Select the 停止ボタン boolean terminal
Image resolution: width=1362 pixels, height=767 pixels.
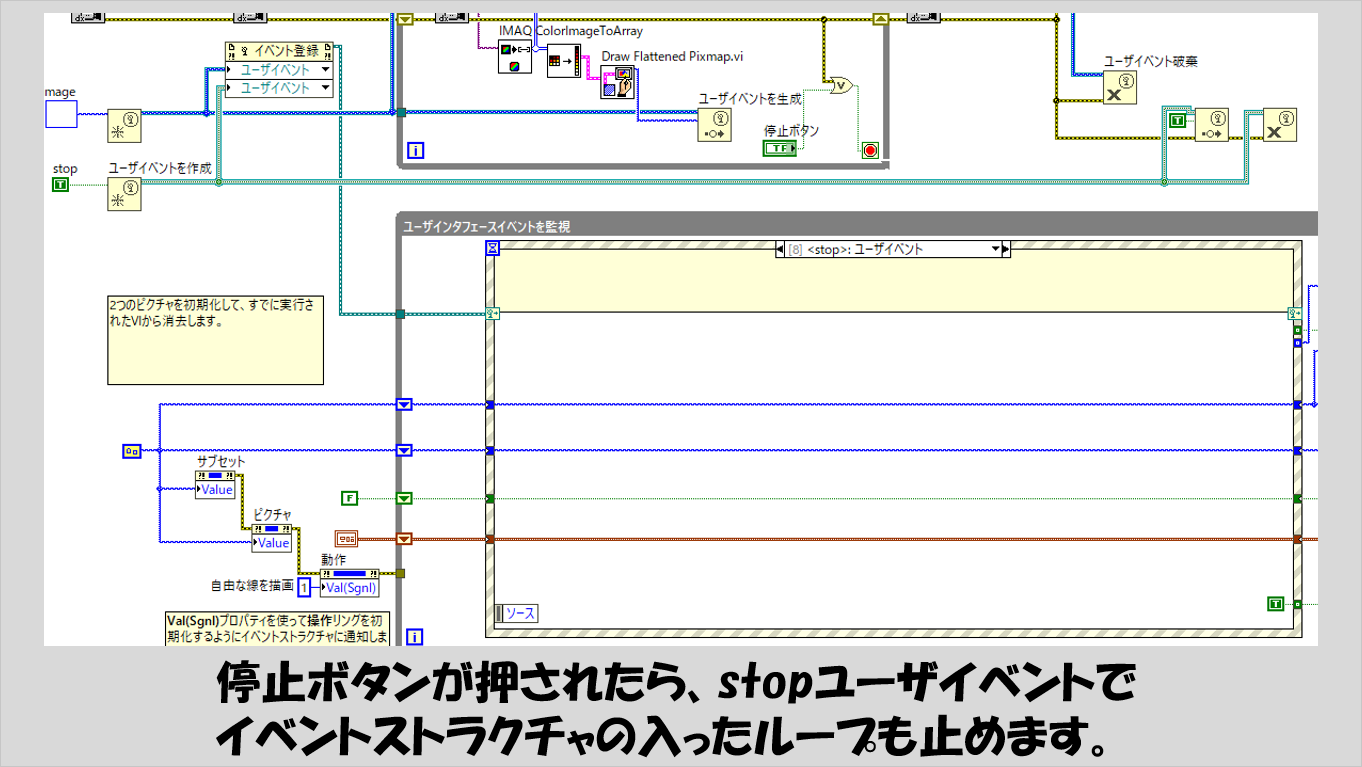780,149
